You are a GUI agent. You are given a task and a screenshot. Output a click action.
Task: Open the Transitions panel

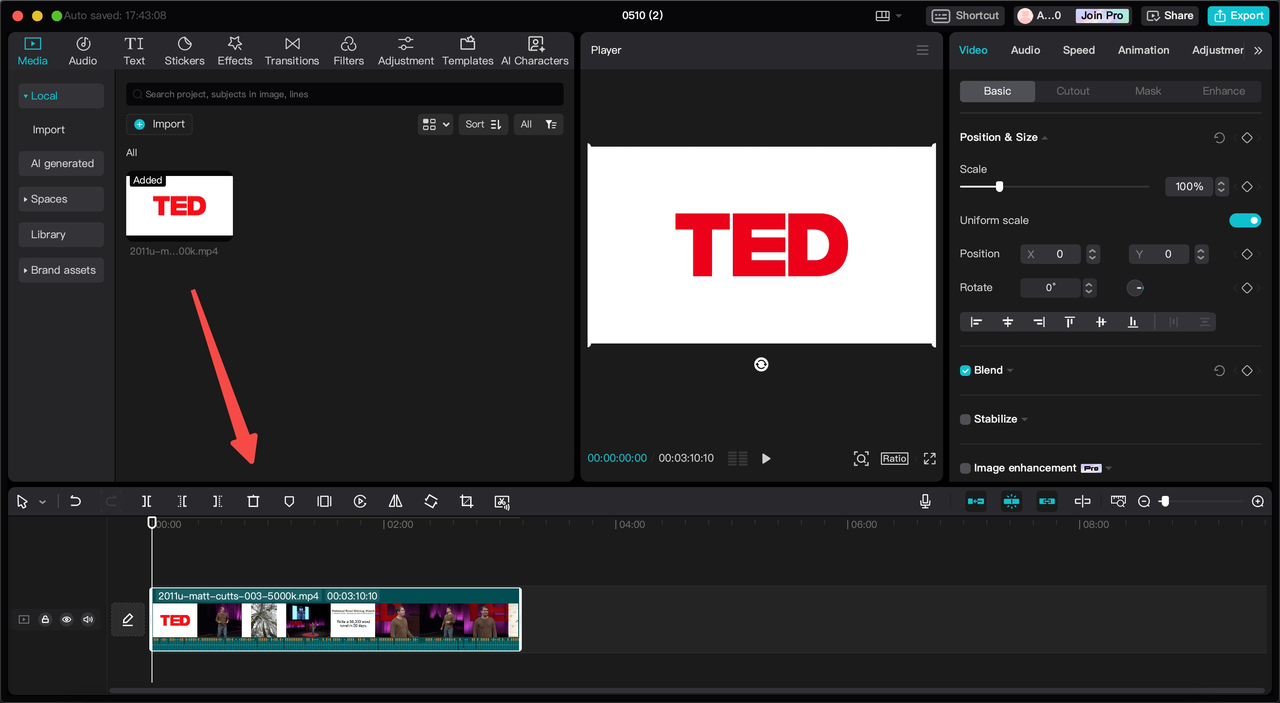(292, 51)
